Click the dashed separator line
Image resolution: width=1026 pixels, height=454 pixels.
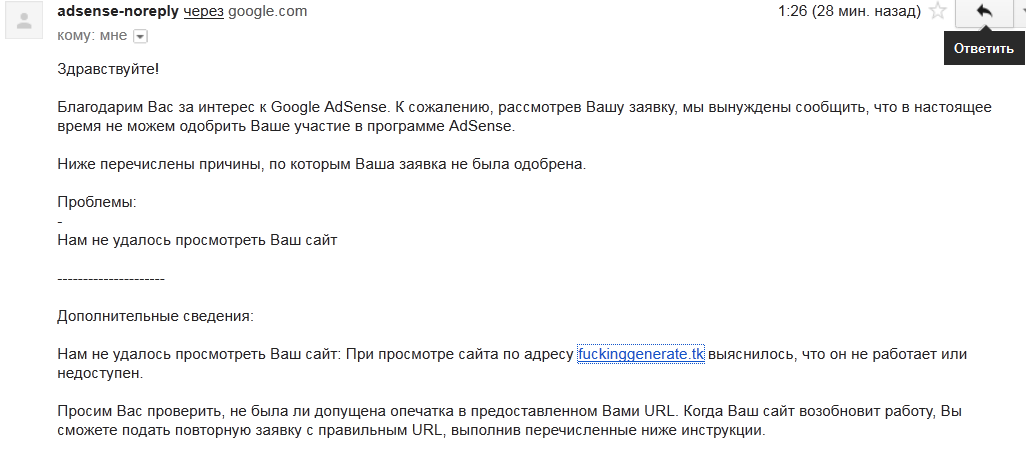[111, 279]
